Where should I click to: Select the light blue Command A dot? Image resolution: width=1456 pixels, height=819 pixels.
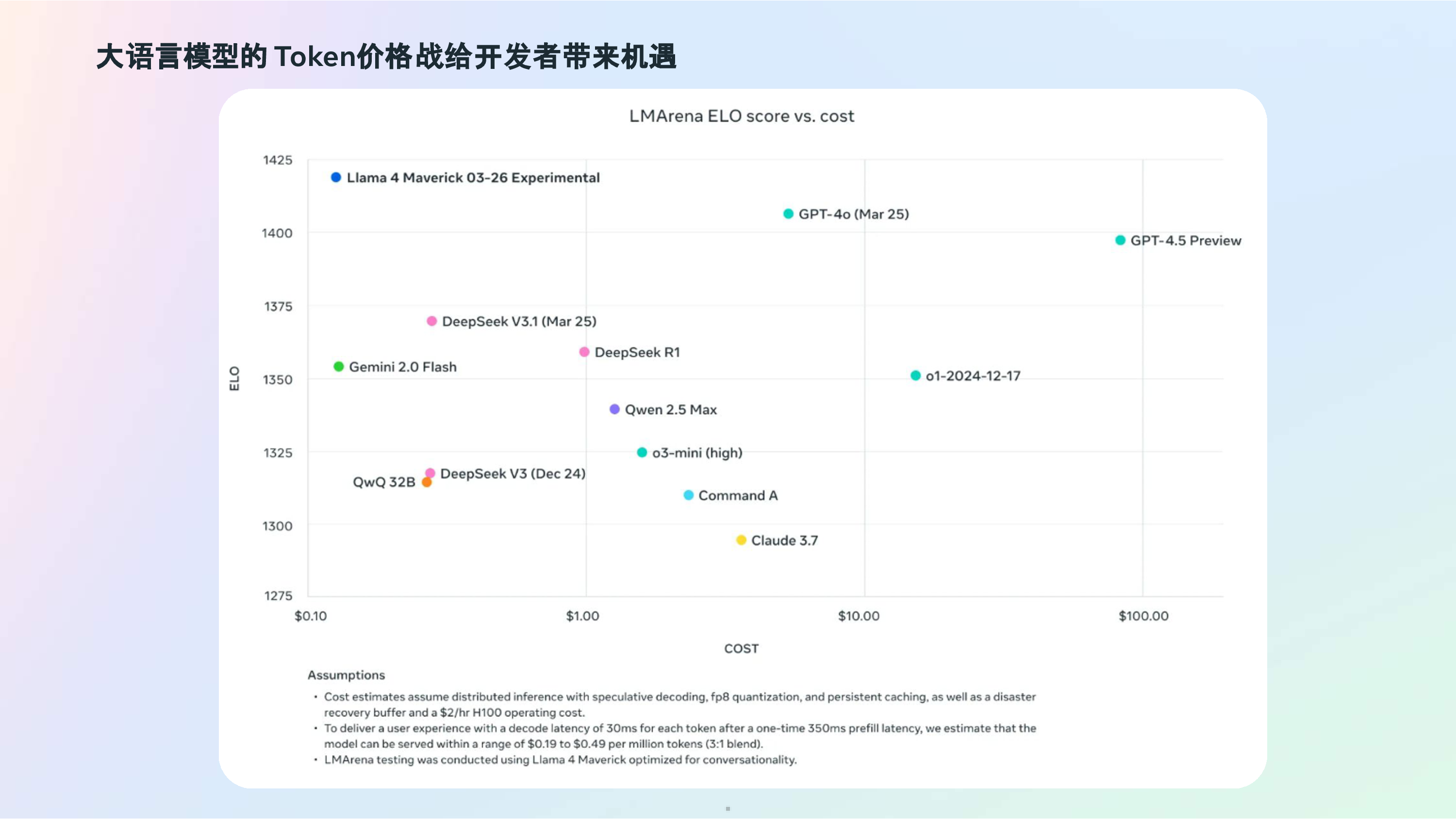tap(688, 495)
